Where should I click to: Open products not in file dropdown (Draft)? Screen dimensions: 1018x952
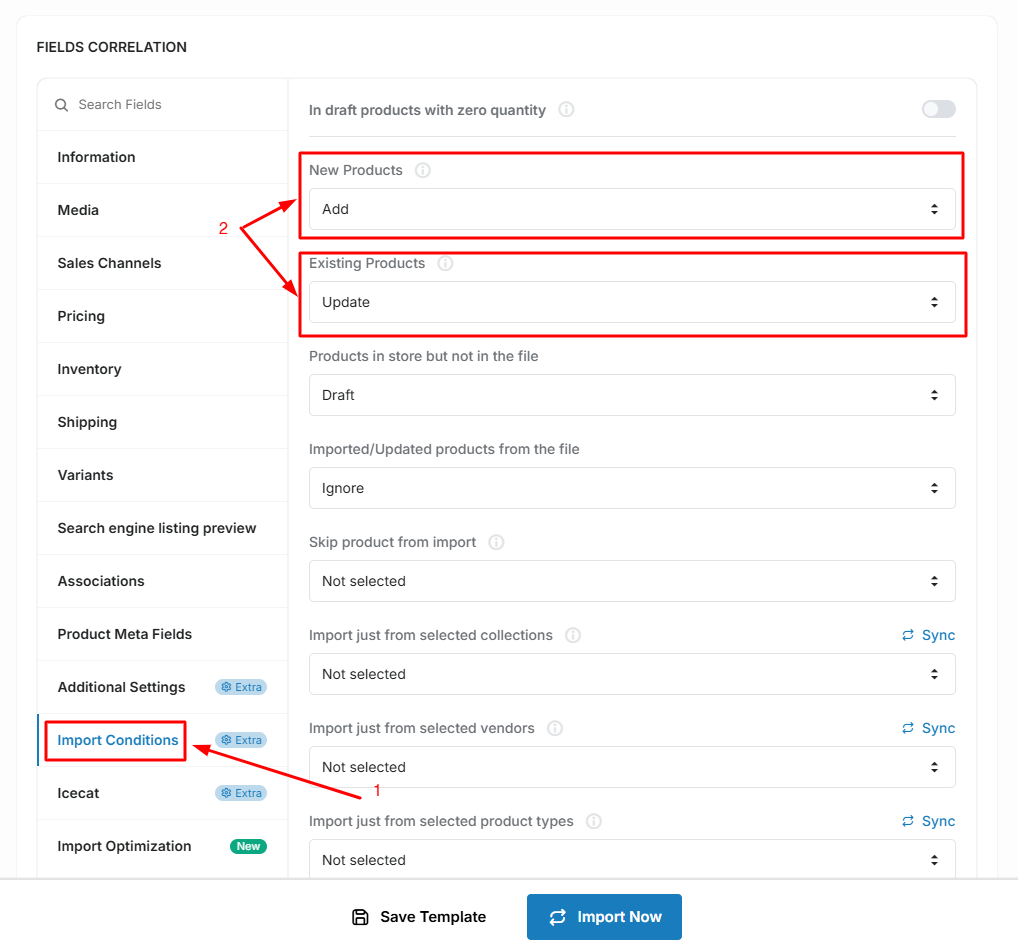pyautogui.click(x=632, y=395)
